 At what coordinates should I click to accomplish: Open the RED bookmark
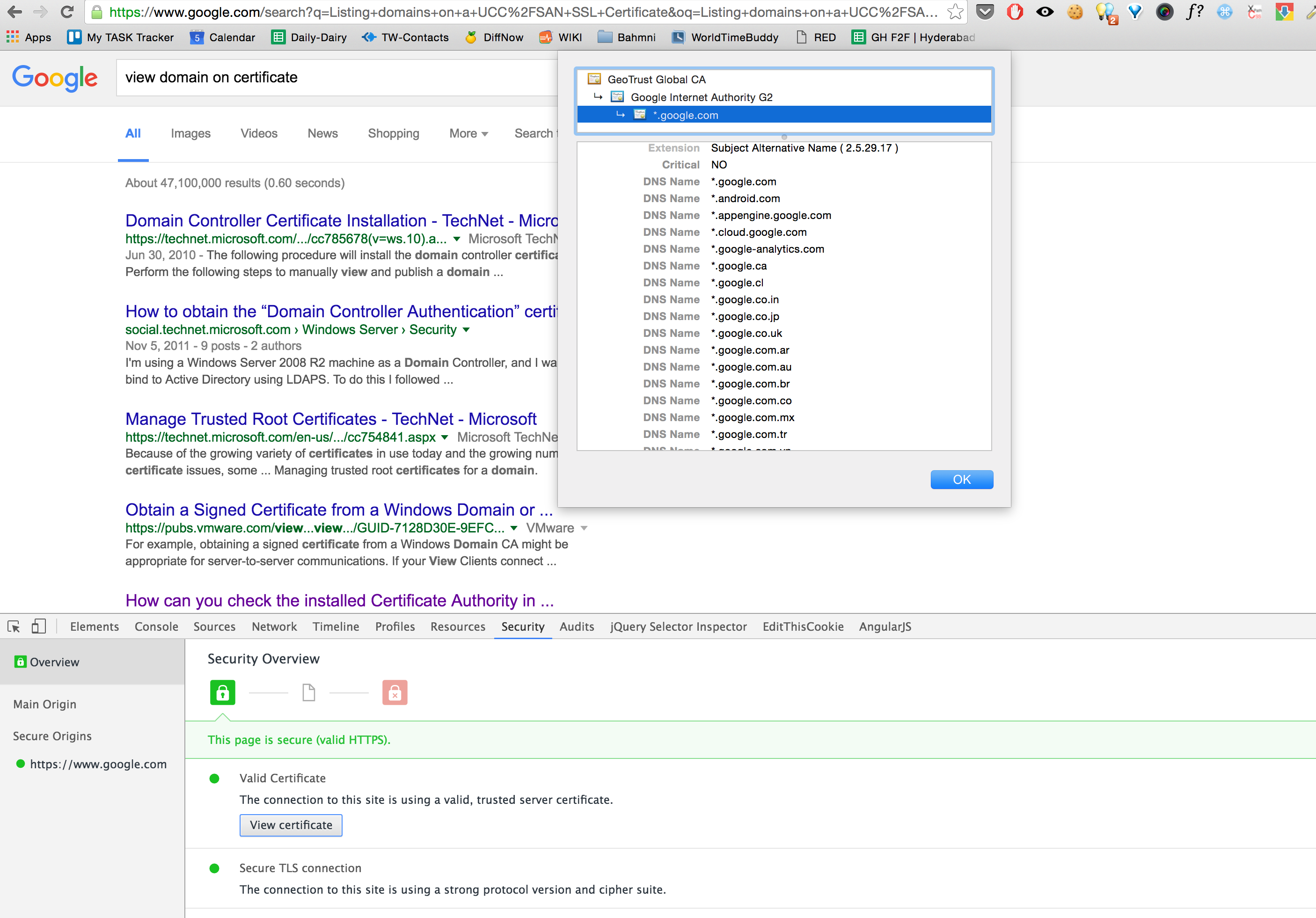816,37
